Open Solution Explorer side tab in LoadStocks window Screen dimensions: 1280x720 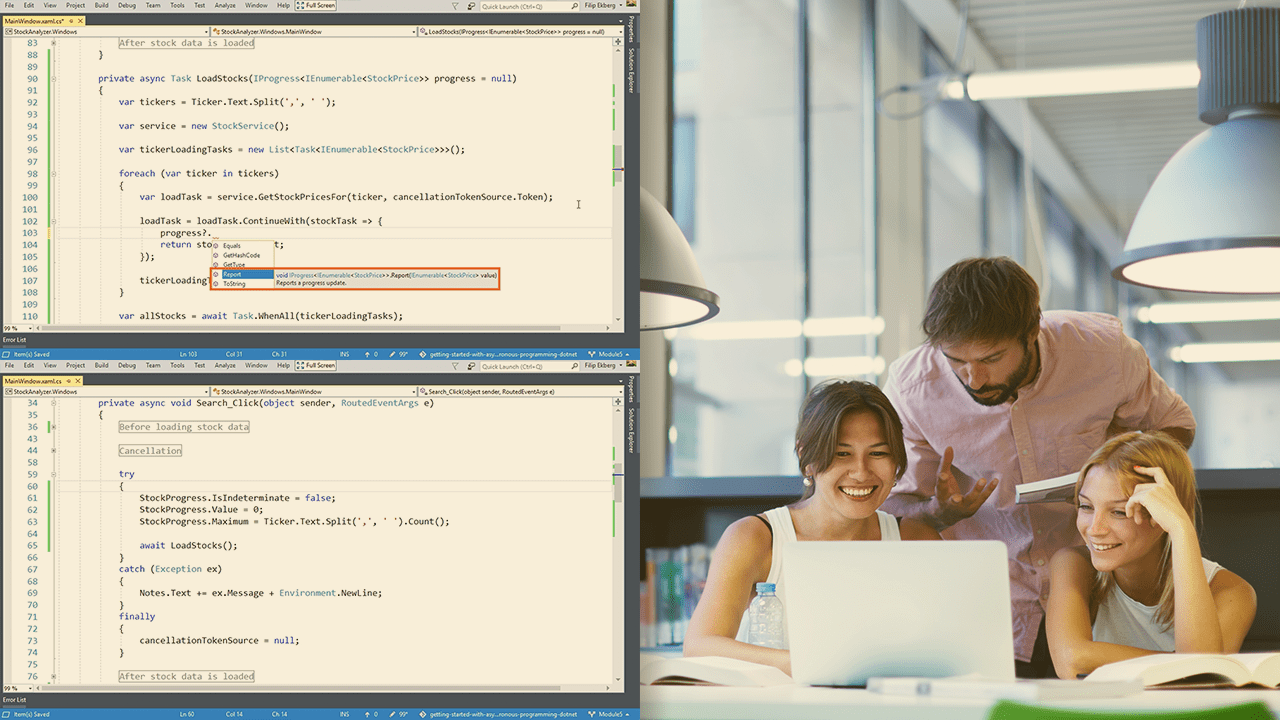coord(631,70)
